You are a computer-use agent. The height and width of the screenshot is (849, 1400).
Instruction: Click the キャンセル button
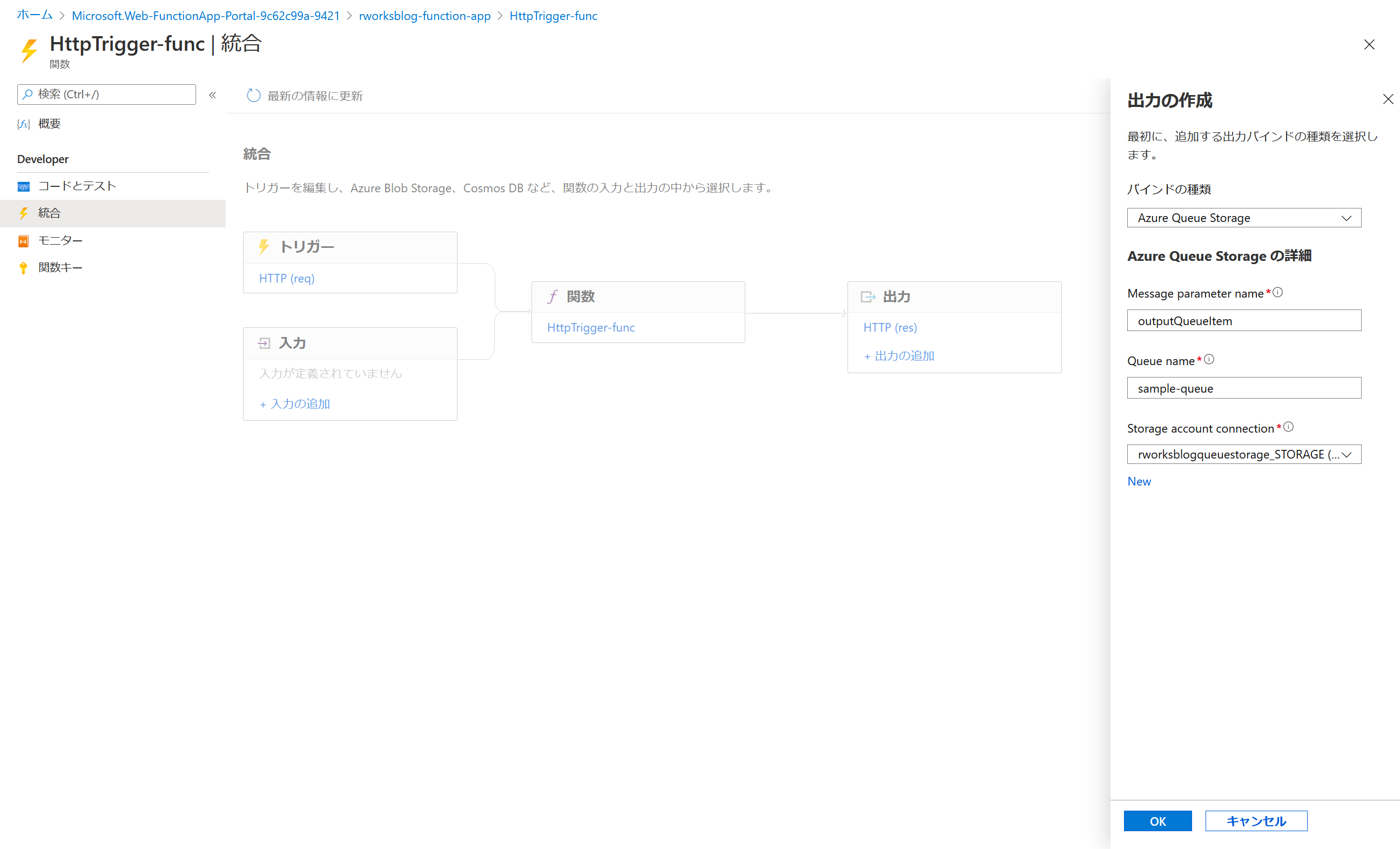(x=1256, y=820)
